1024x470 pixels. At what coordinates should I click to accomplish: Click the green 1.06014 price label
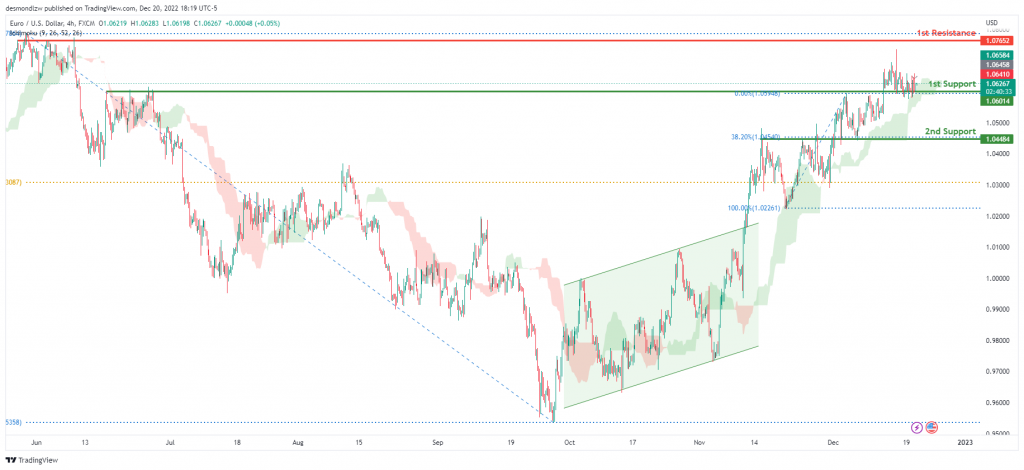coord(998,101)
